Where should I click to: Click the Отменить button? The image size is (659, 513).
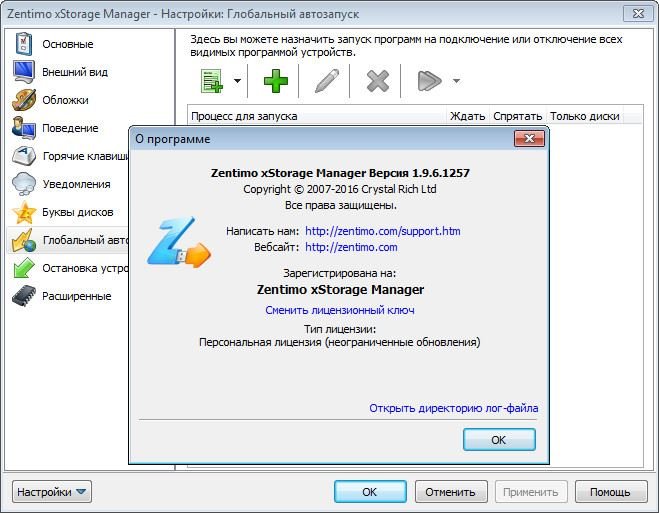(x=451, y=492)
